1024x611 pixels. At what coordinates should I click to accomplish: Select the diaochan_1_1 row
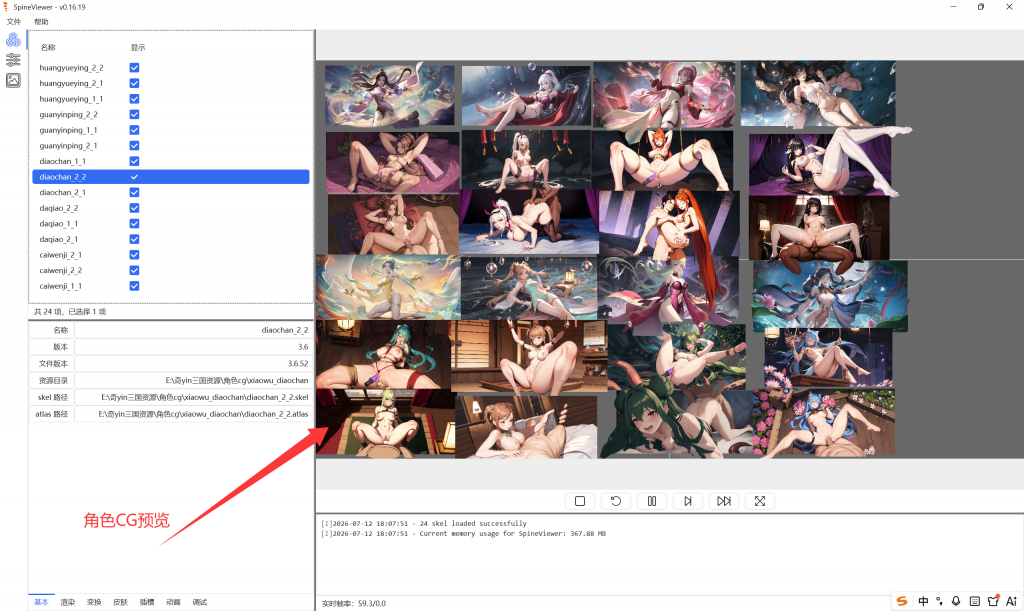point(170,161)
